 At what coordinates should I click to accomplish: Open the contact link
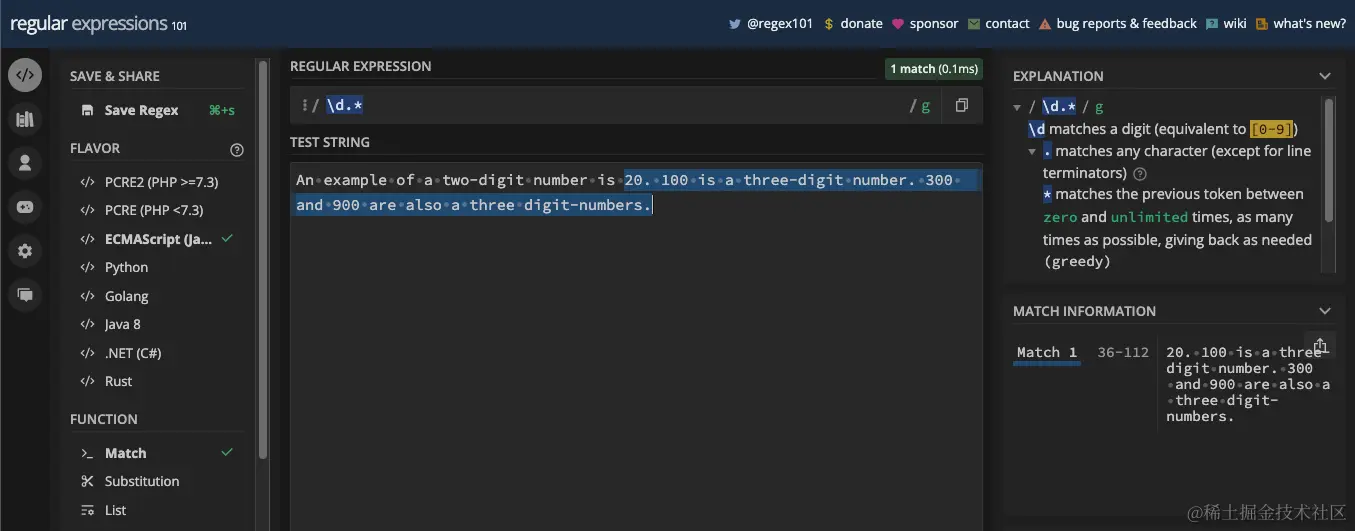pos(998,23)
